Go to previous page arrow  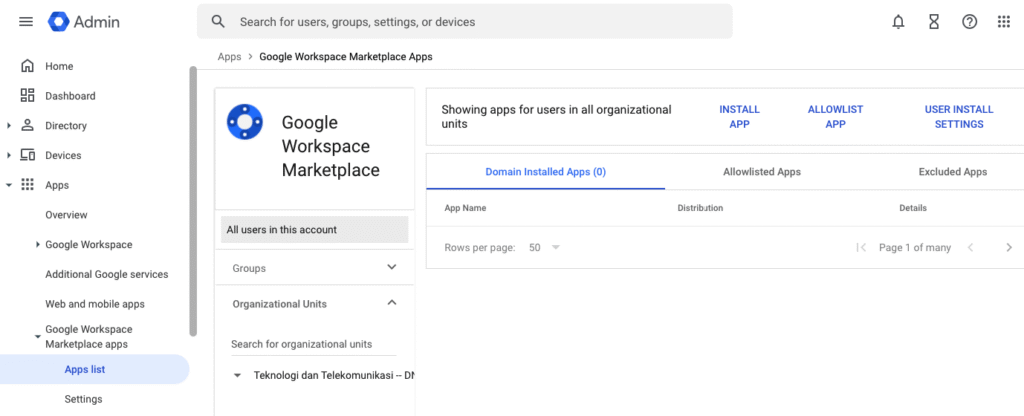click(x=970, y=248)
